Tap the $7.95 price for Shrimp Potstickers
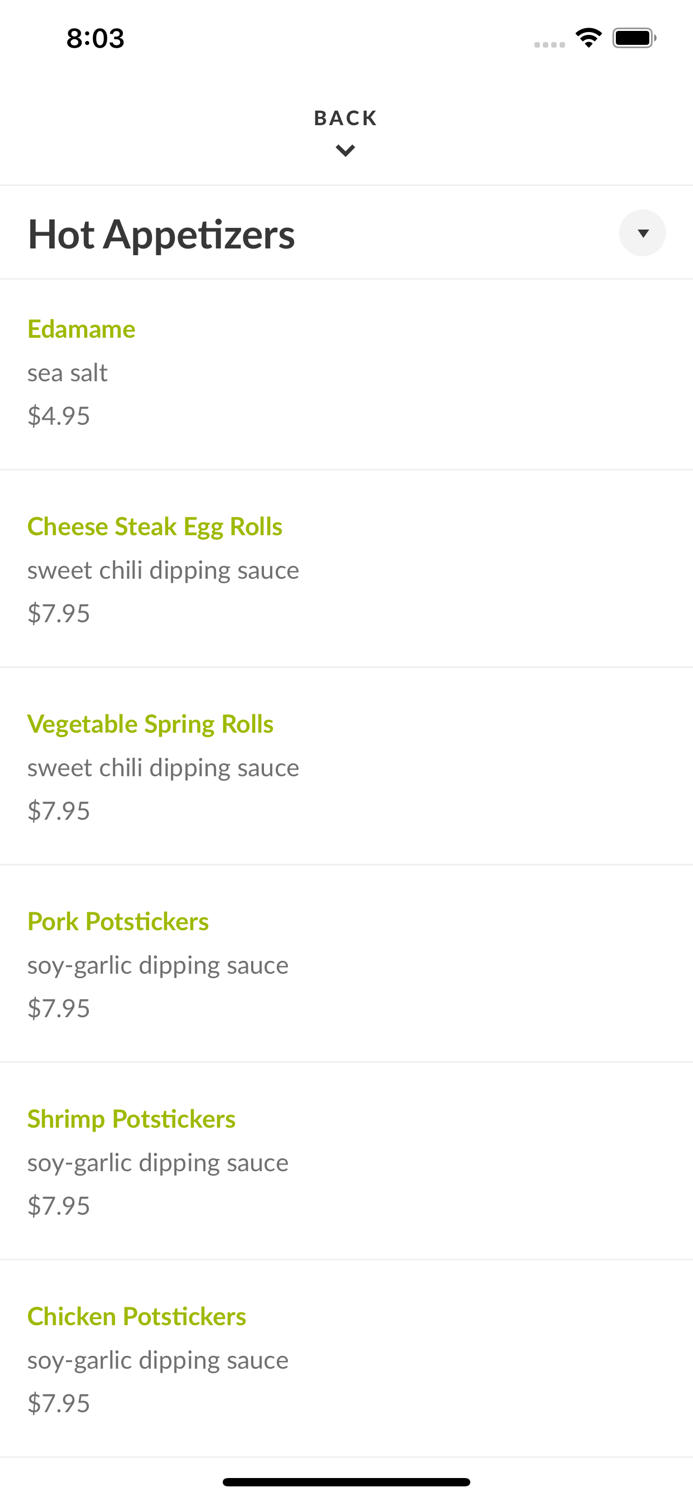 [58, 1206]
